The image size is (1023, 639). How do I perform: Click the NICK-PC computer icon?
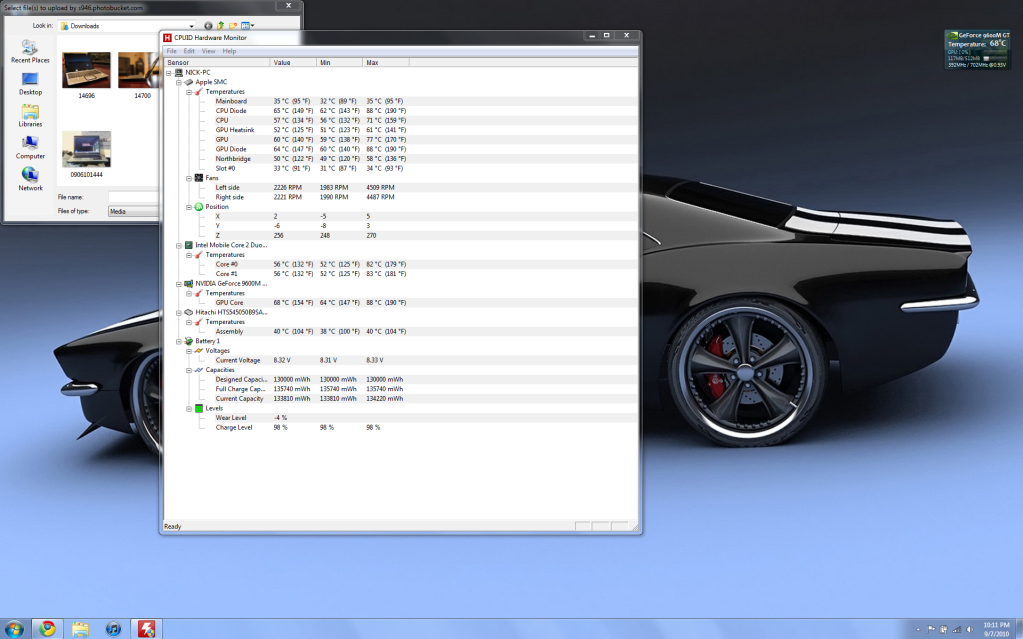point(179,72)
